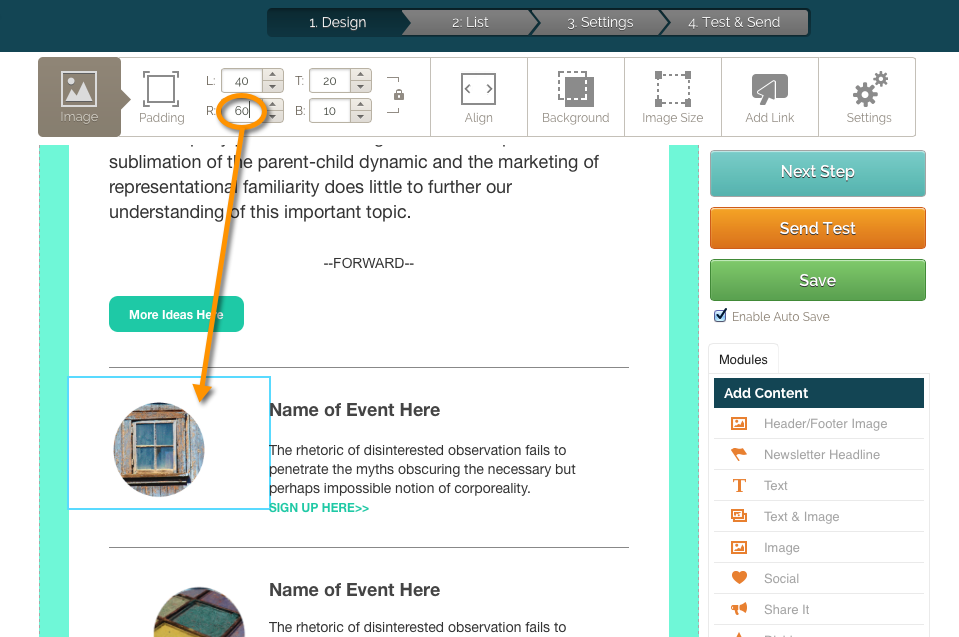
Task: Select the Image toolbar tab
Action: coord(80,97)
